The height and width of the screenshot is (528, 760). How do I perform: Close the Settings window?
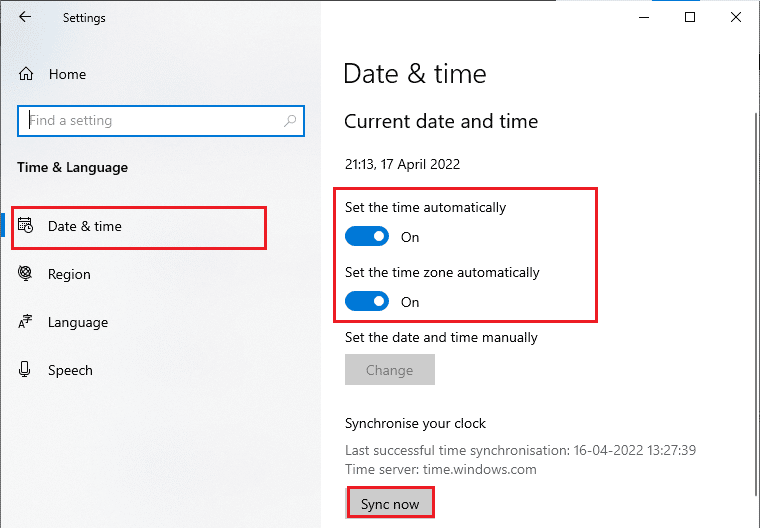pyautogui.click(x=736, y=17)
